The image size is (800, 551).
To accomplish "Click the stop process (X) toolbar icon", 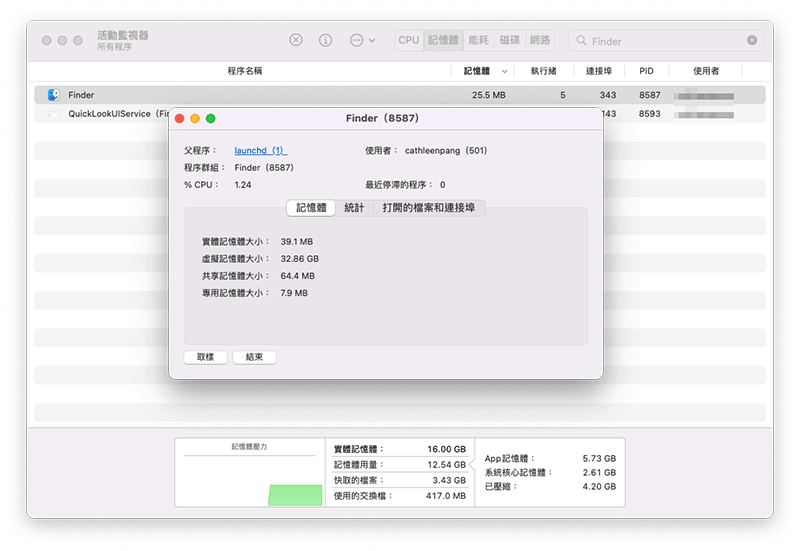I will (x=296, y=40).
